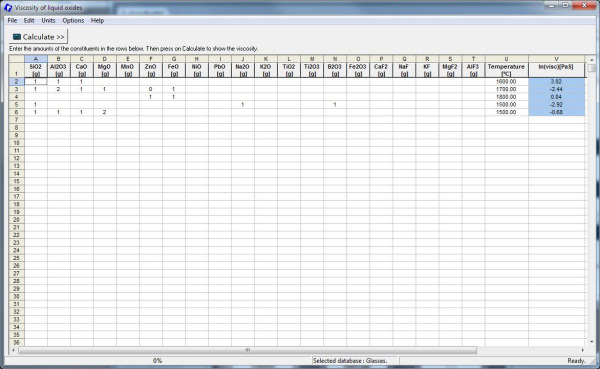Click the viscosity result 3.02 cell

point(556,82)
